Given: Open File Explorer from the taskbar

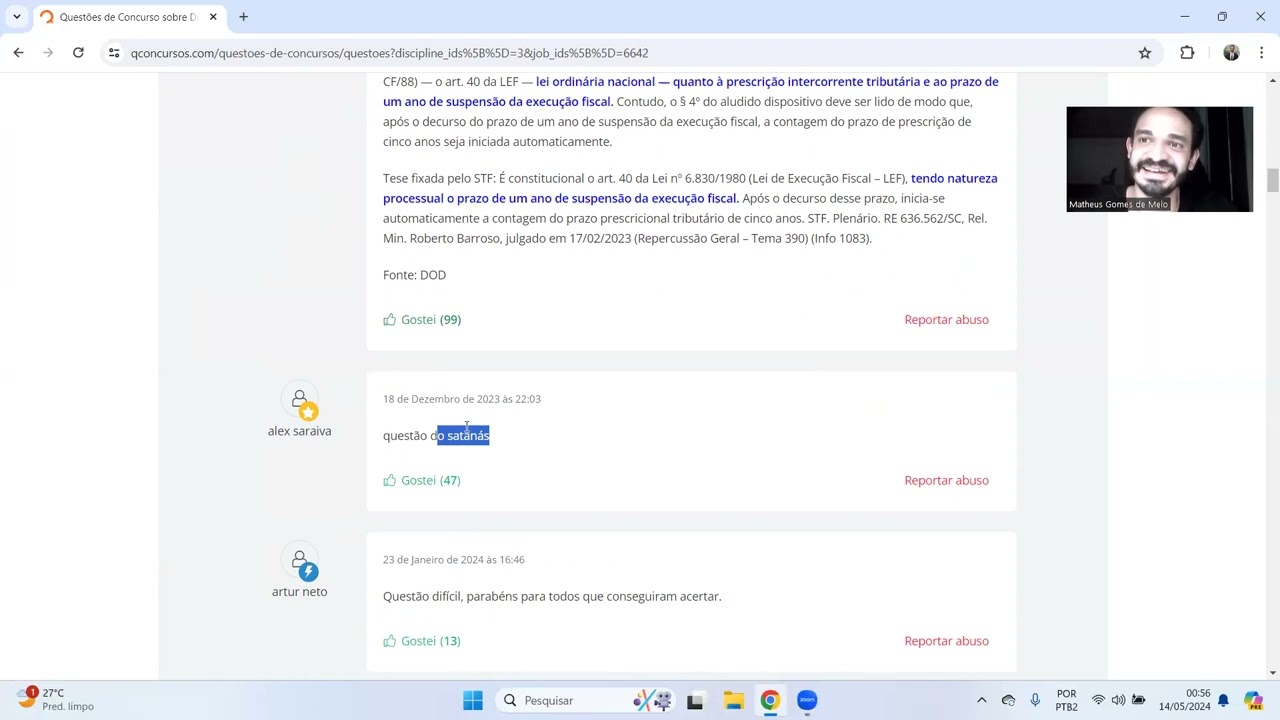Looking at the screenshot, I should [x=733, y=701].
